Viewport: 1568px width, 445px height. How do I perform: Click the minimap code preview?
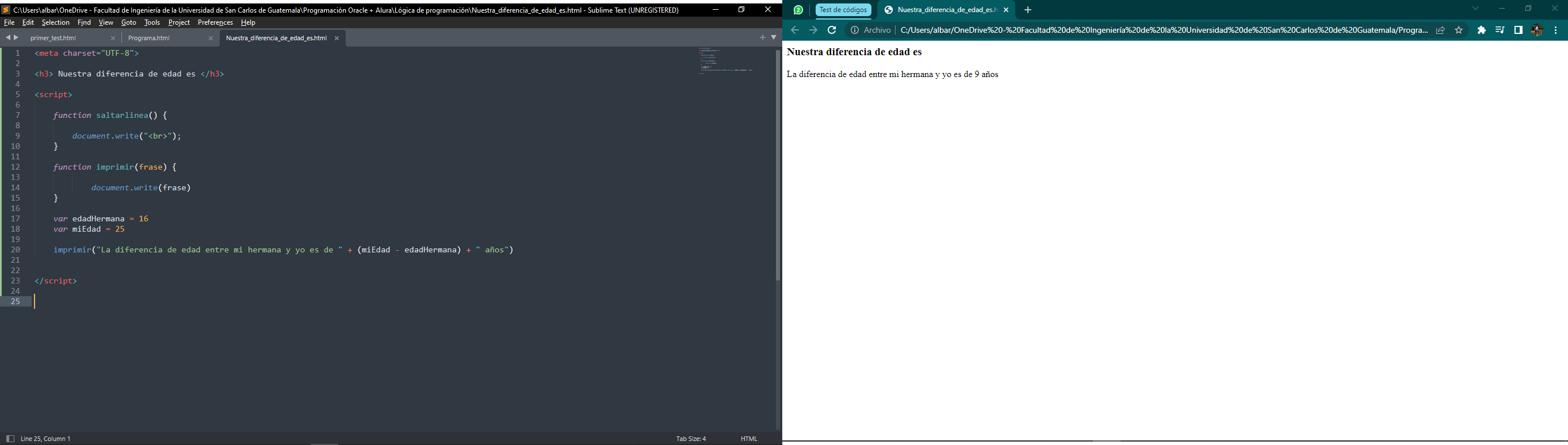pyautogui.click(x=725, y=61)
